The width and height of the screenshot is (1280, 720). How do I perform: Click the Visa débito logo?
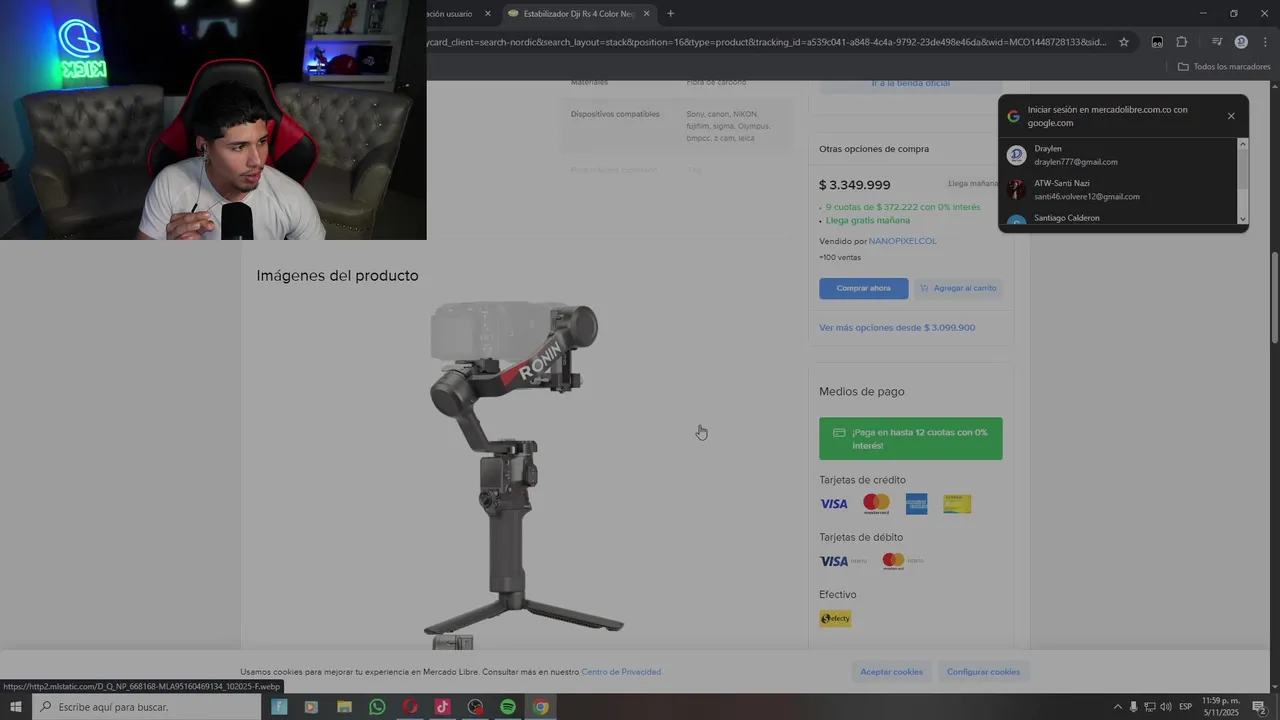click(x=843, y=561)
